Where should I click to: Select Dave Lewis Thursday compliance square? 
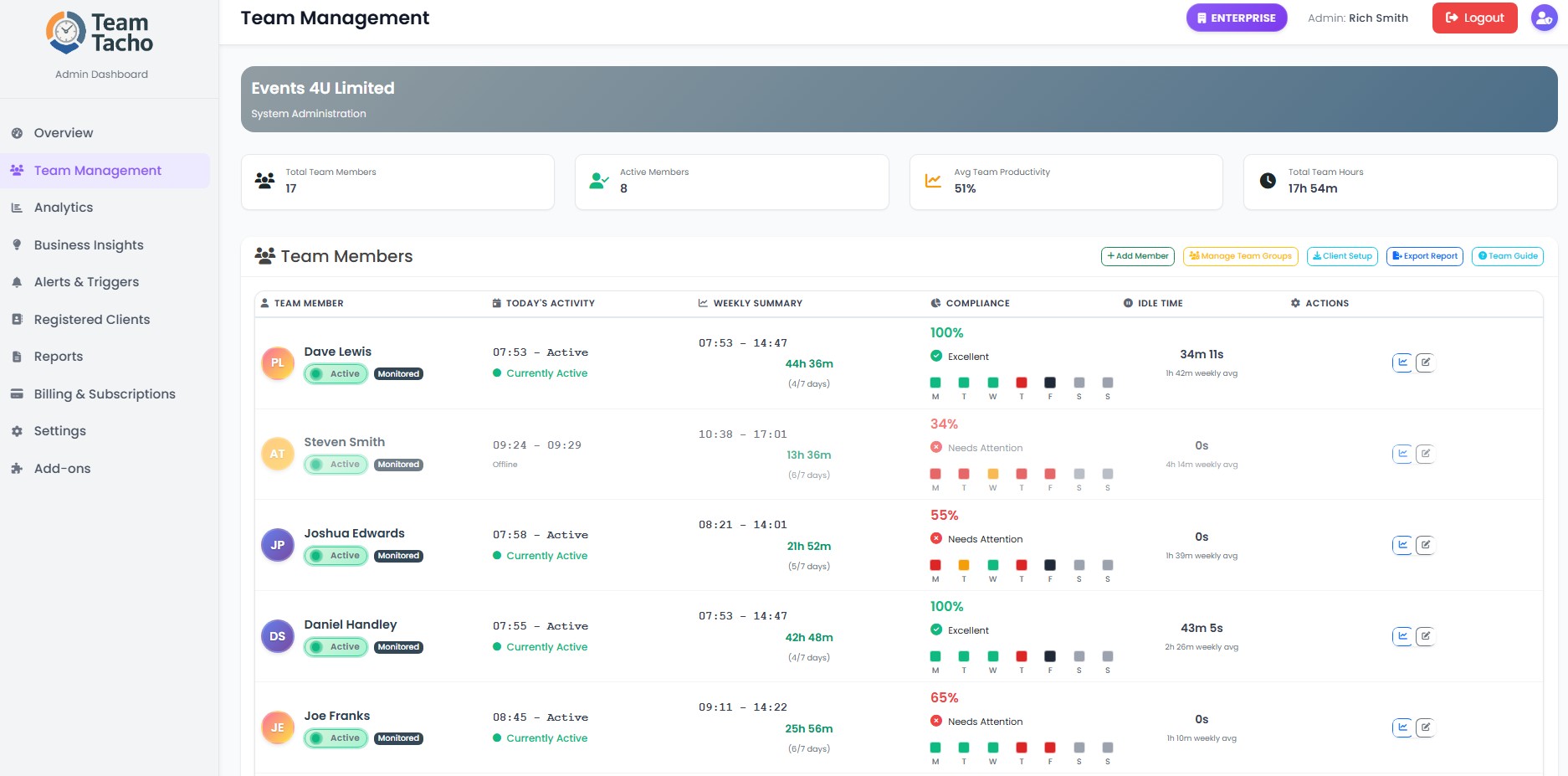tap(1022, 383)
